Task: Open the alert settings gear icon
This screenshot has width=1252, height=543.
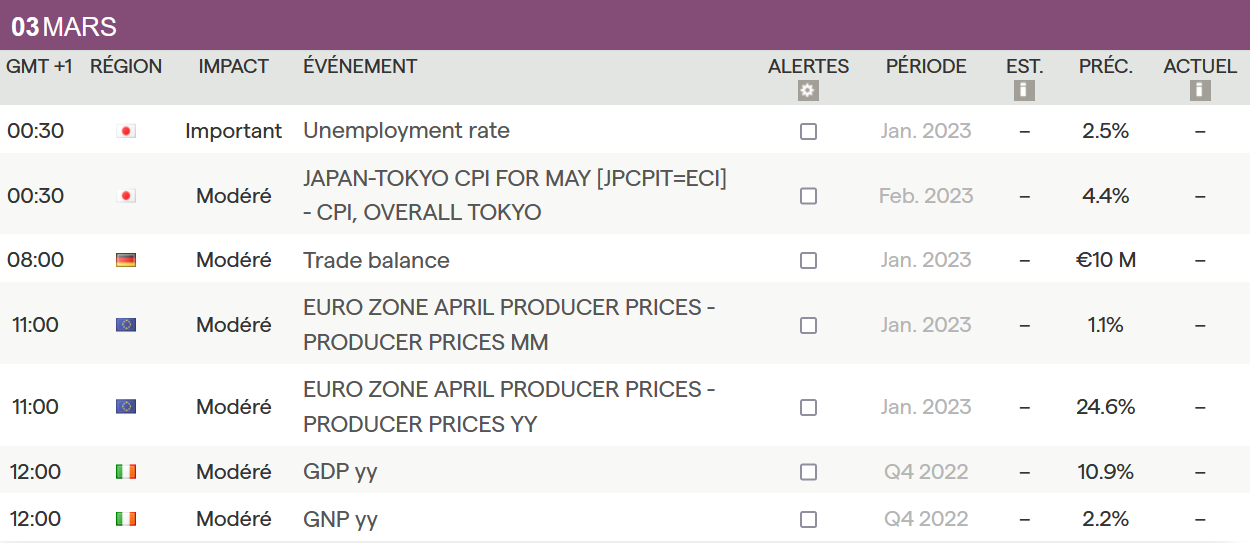Action: [808, 91]
